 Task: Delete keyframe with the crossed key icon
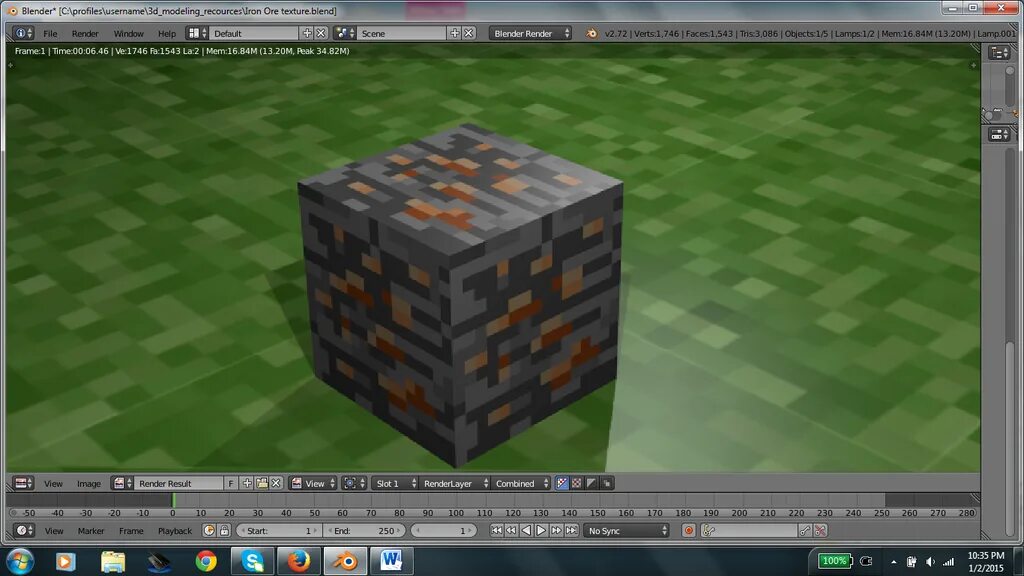pos(820,531)
